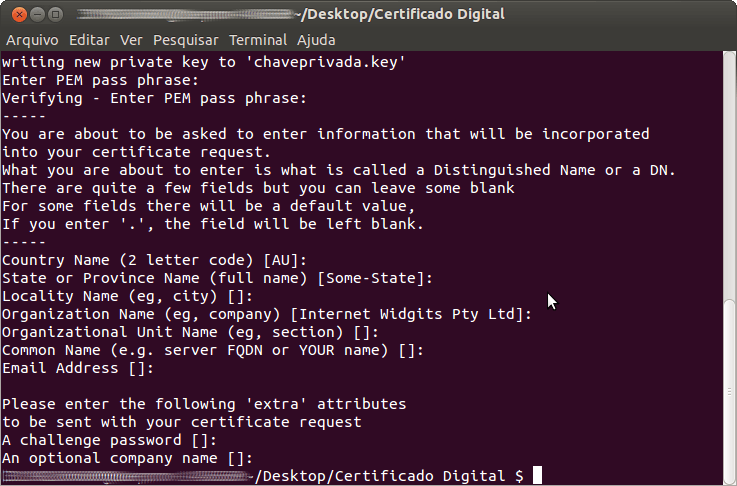737x486 pixels.
Task: Click the Country Name [AU] line
Action: click(155, 260)
